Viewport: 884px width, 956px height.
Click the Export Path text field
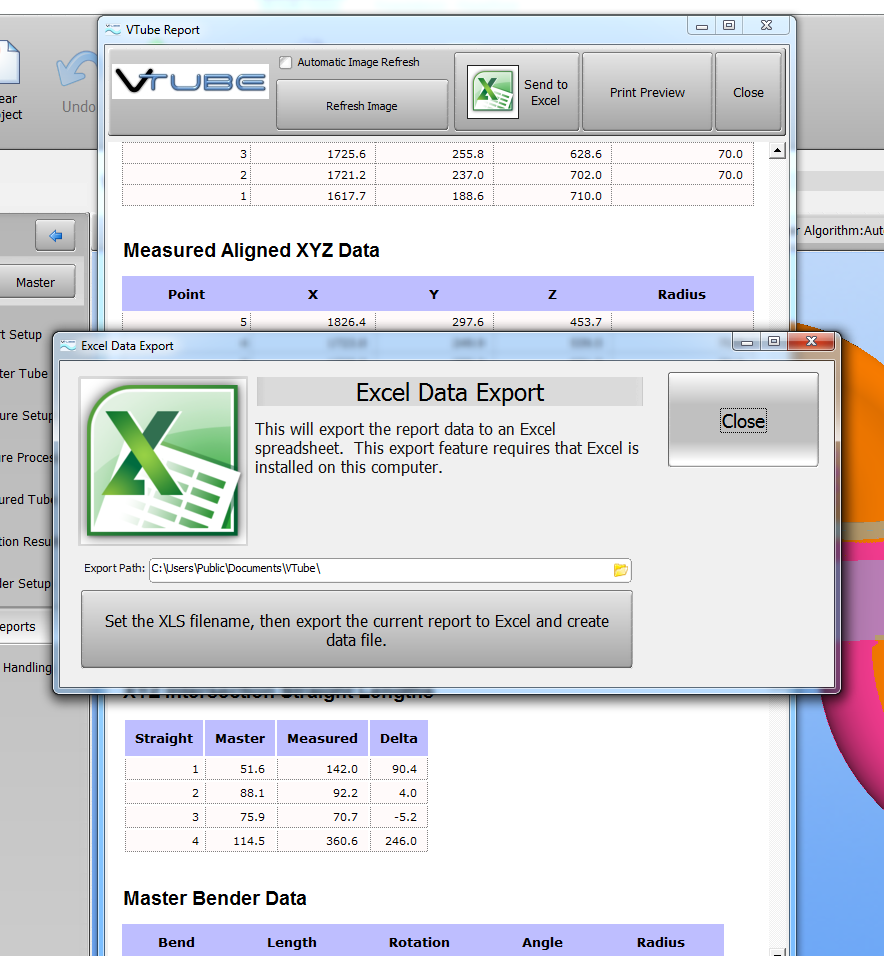[x=380, y=570]
